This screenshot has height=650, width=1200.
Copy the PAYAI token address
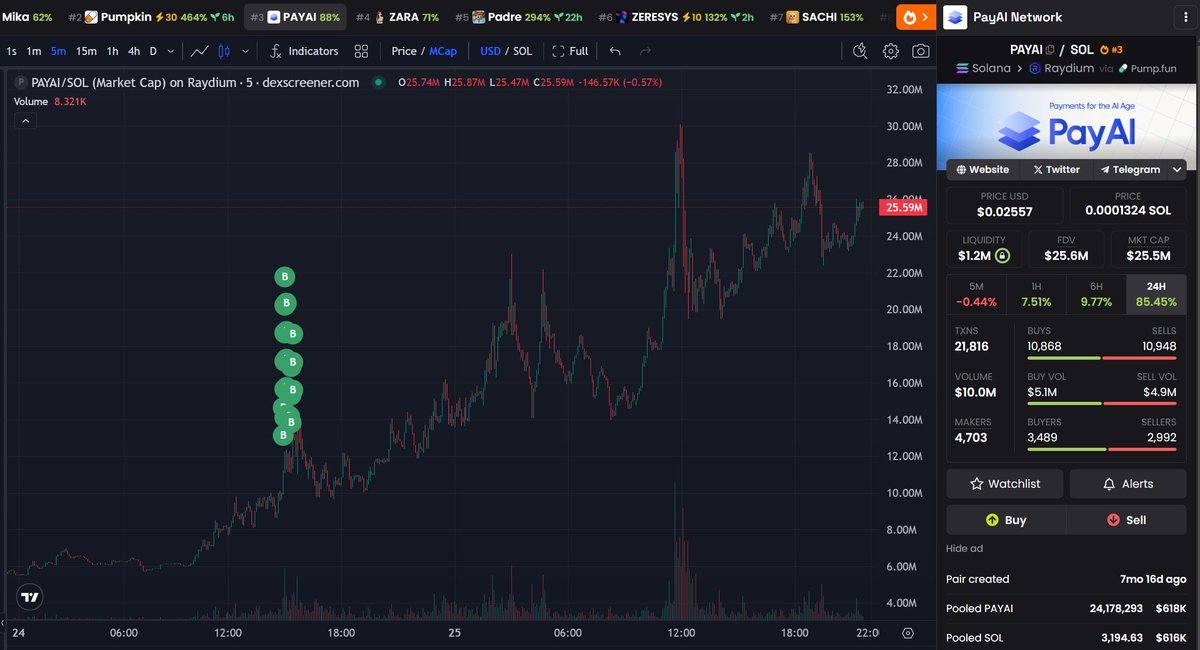click(1050, 49)
